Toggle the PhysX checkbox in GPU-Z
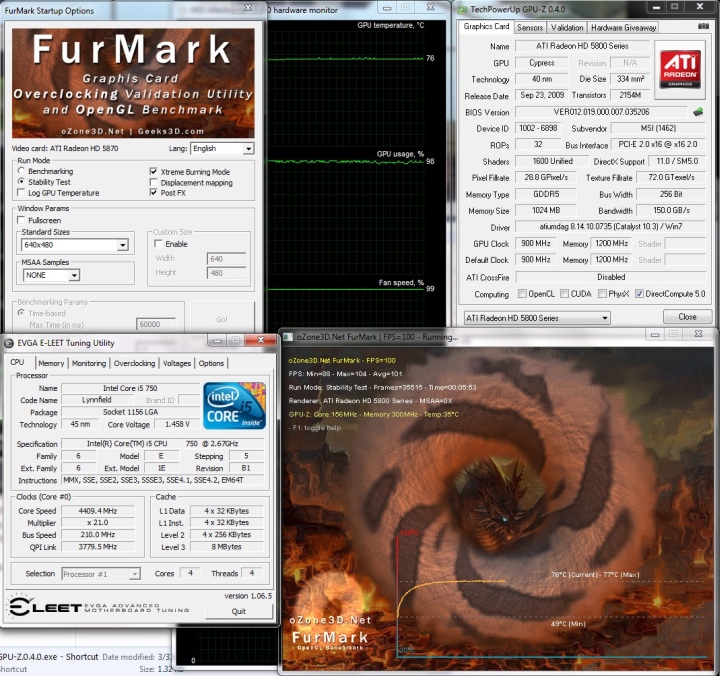The image size is (720, 676). (x=602, y=293)
